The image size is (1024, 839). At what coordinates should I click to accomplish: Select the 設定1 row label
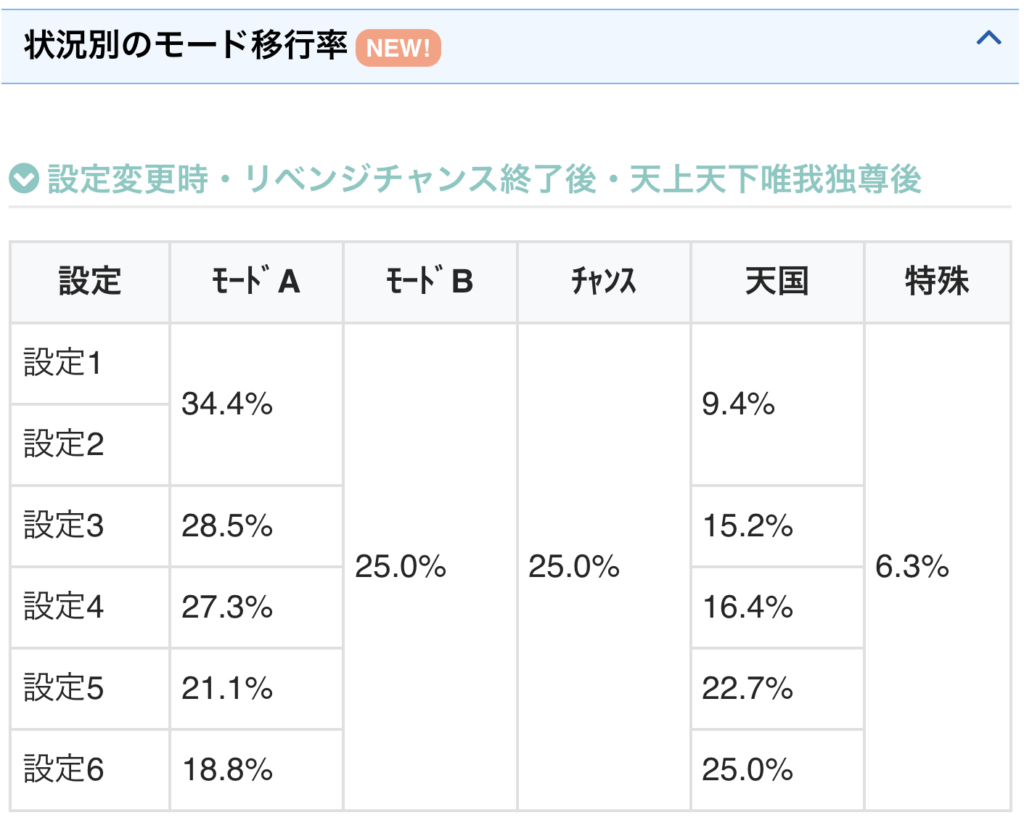pyautogui.click(x=64, y=363)
